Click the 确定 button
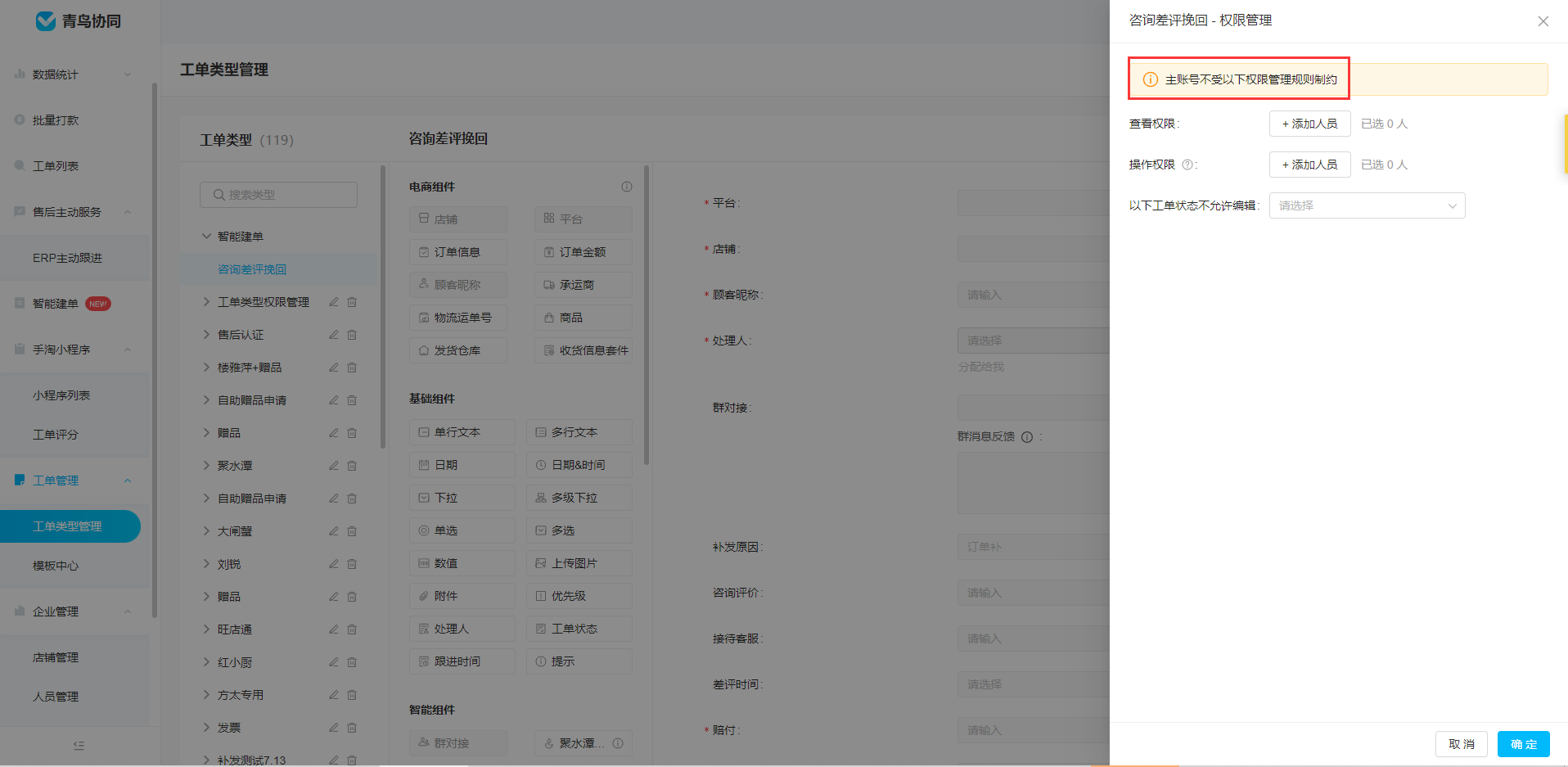1568x767 pixels. click(x=1523, y=744)
